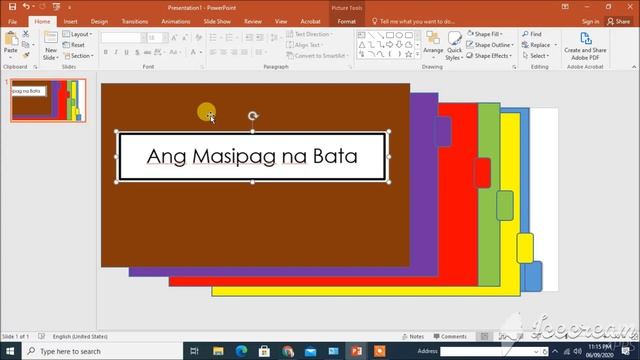This screenshot has width=640, height=360.
Task: Expand the Replace dropdown arrow
Action: click(x=556, y=45)
